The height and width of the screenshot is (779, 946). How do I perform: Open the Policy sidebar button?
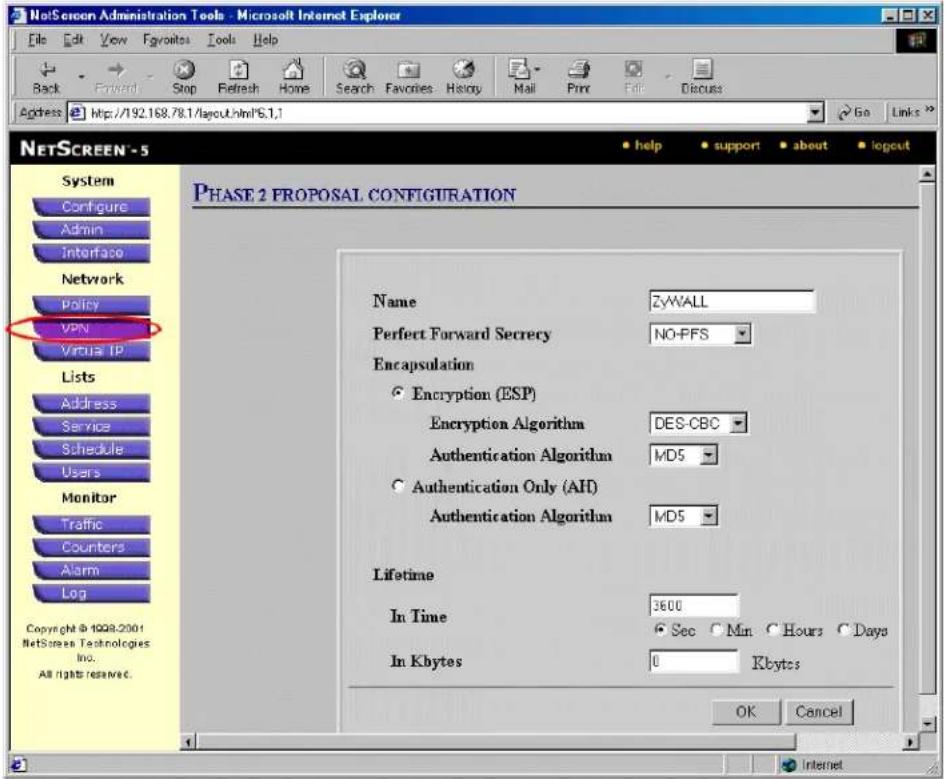click(x=92, y=305)
